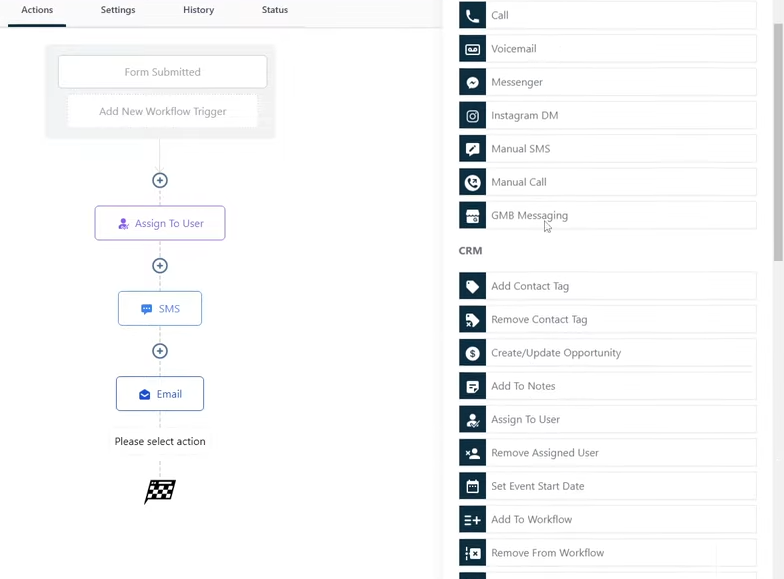Select the SMS workflow node
The width and height of the screenshot is (784, 579).
pyautogui.click(x=160, y=308)
